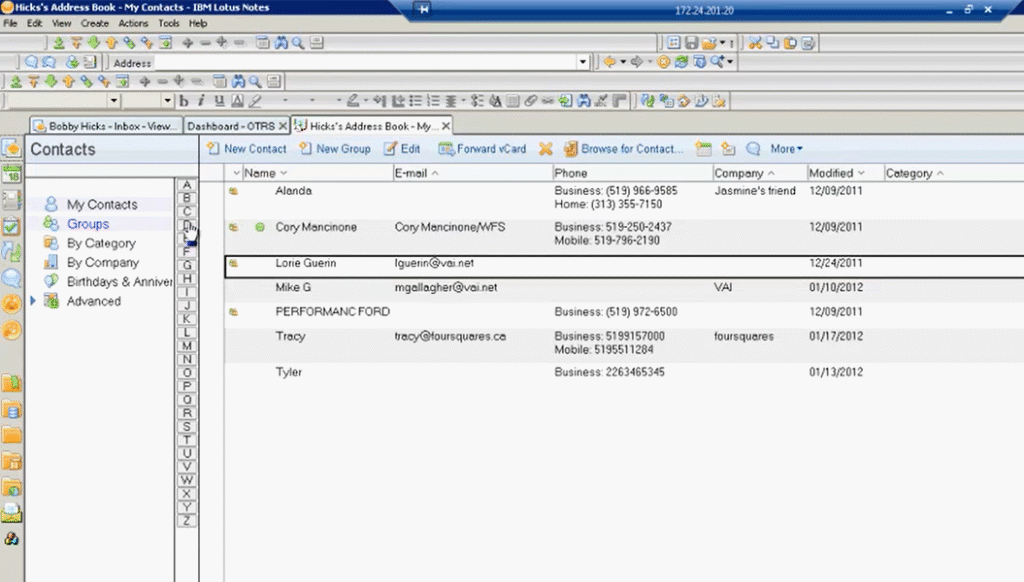
Task: Open calendar icon in left sidebar strip
Action: click(12, 174)
